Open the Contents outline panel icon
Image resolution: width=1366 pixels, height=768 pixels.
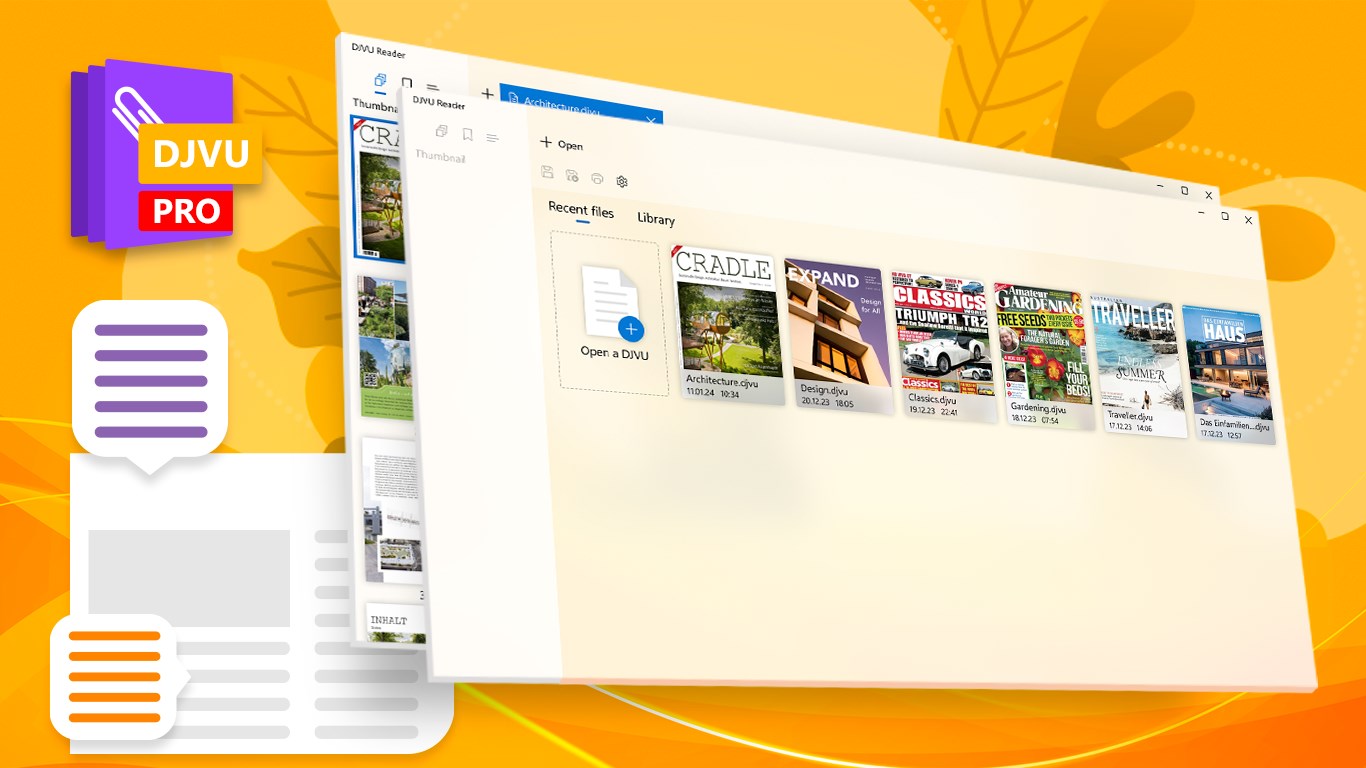[x=491, y=138]
